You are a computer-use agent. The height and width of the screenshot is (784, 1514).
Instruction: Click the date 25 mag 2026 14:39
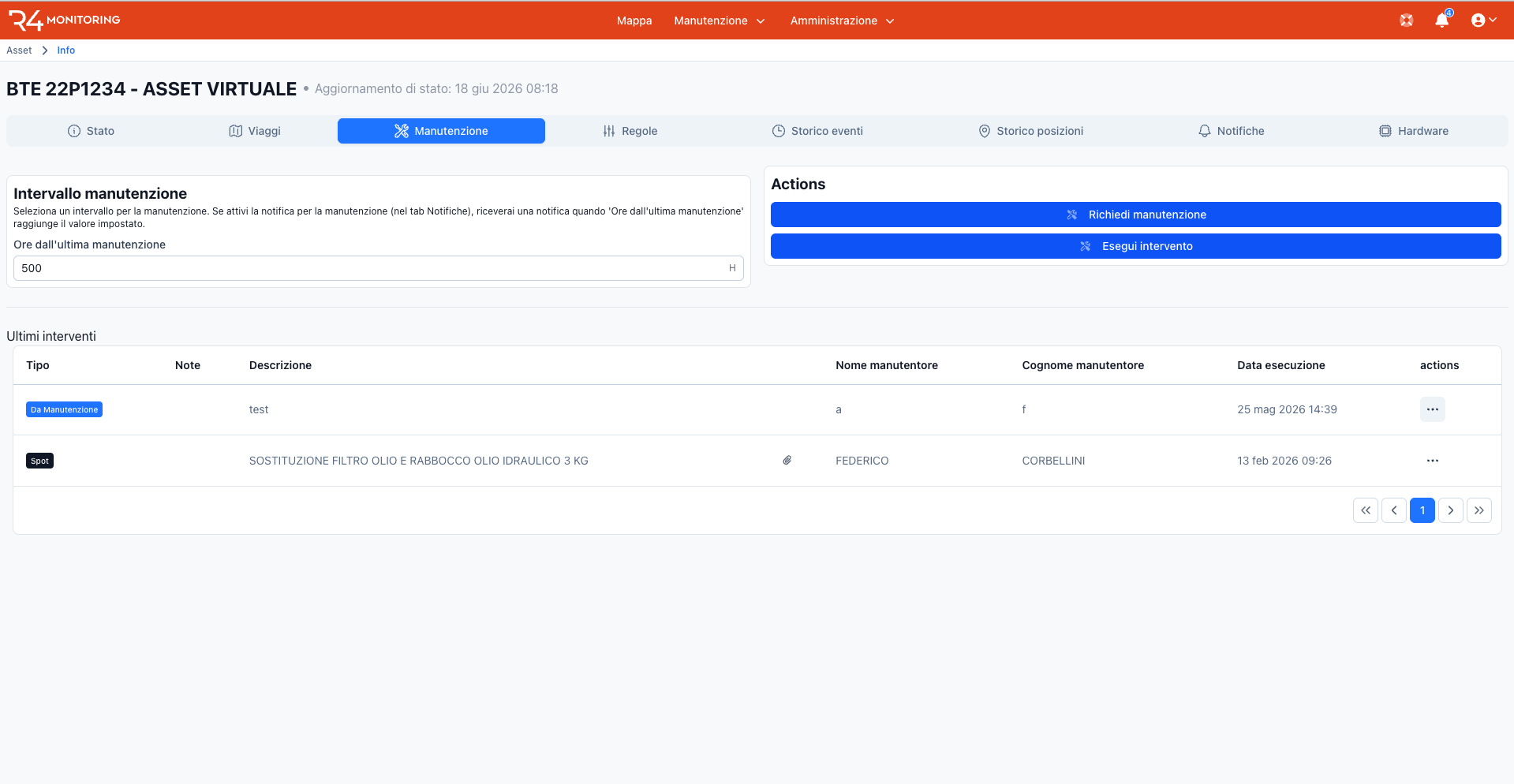coord(1287,409)
